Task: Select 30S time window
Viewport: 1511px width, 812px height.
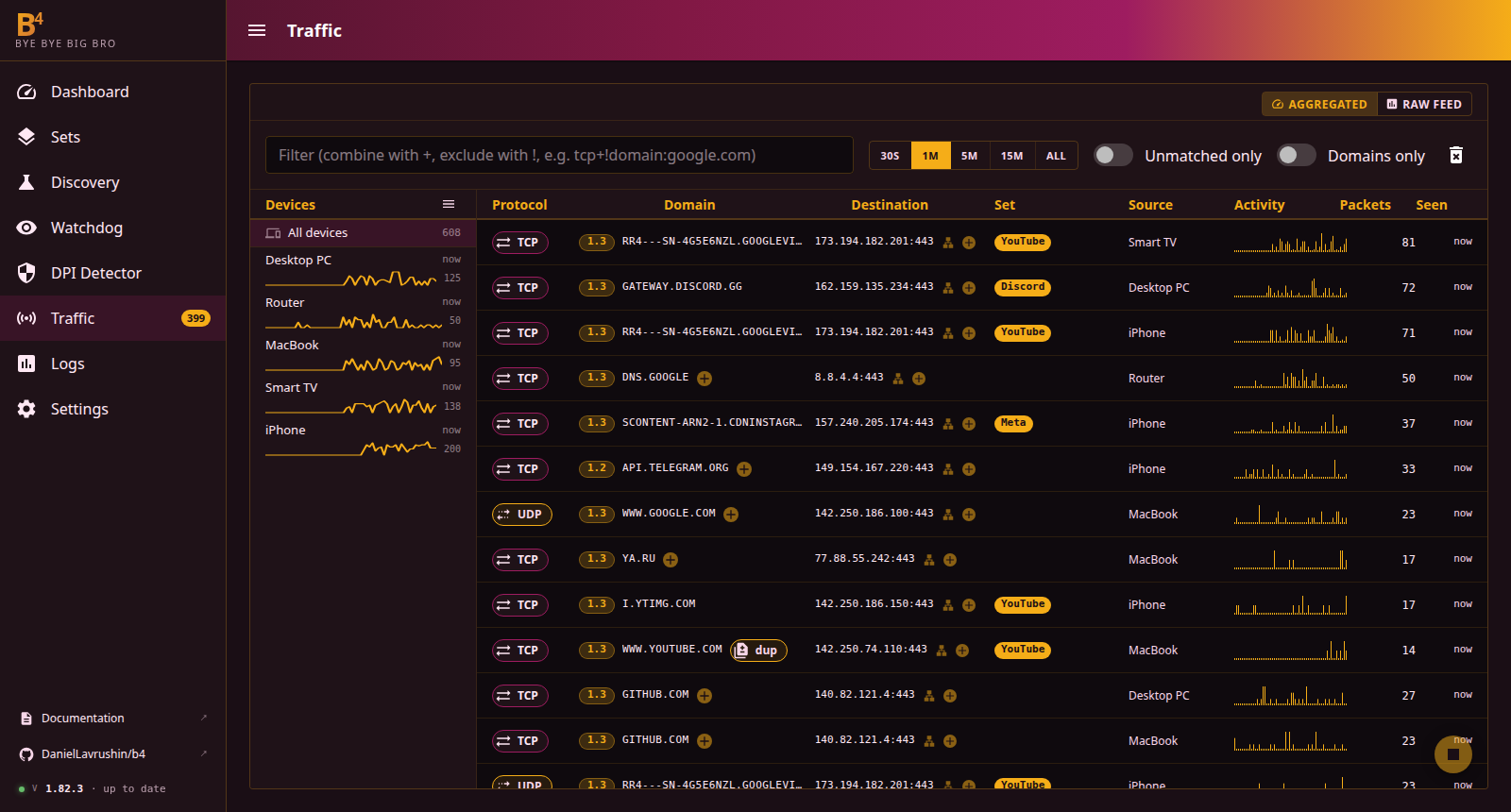Action: (890, 156)
